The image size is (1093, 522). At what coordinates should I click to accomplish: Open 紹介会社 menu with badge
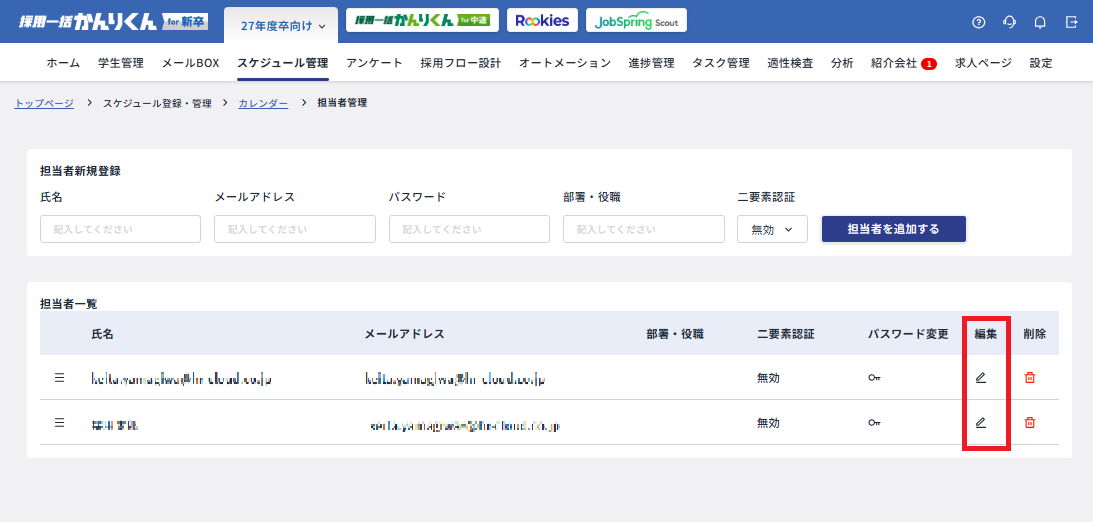click(x=903, y=63)
